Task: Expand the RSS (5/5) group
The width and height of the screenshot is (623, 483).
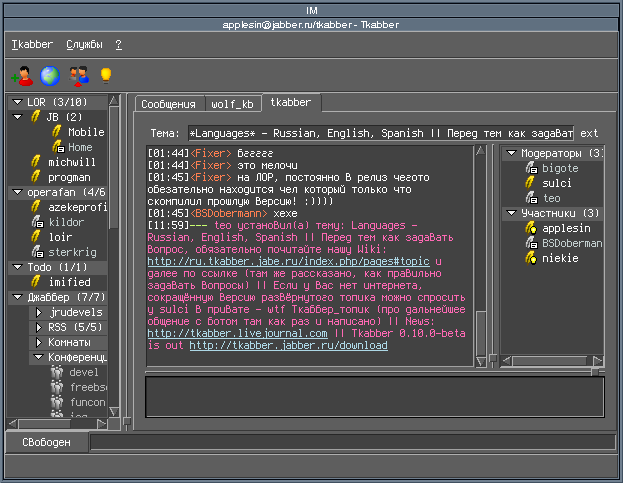Action: tap(39, 327)
